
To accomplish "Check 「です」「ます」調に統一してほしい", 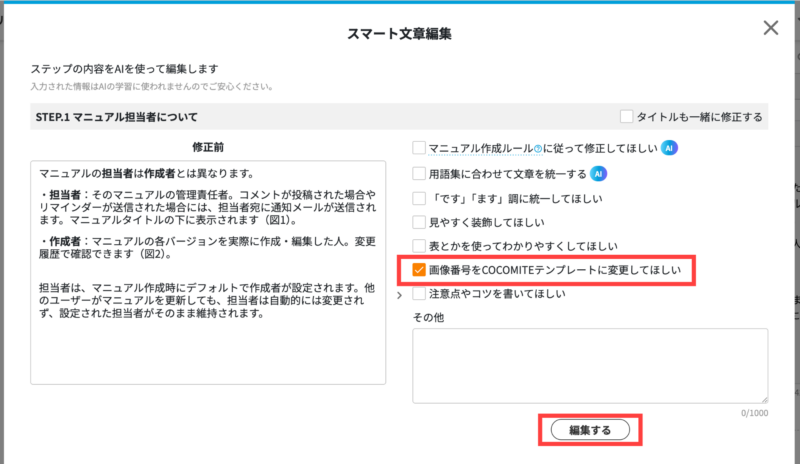I will click(x=419, y=198).
